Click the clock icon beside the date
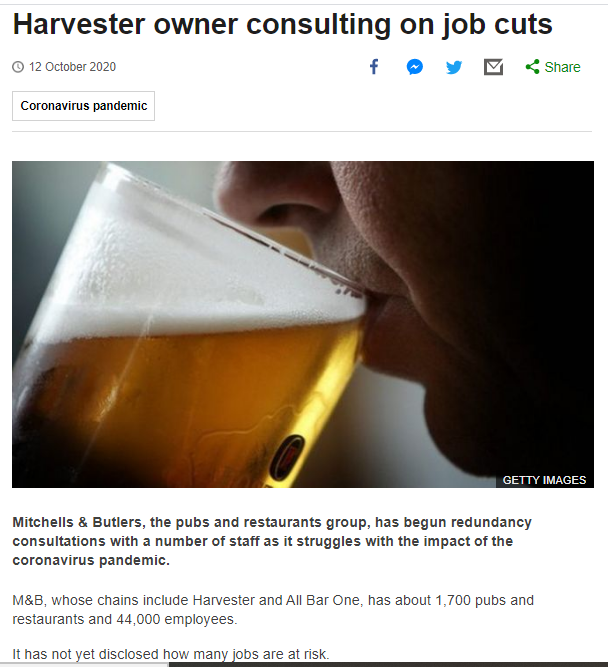 (x=18, y=67)
